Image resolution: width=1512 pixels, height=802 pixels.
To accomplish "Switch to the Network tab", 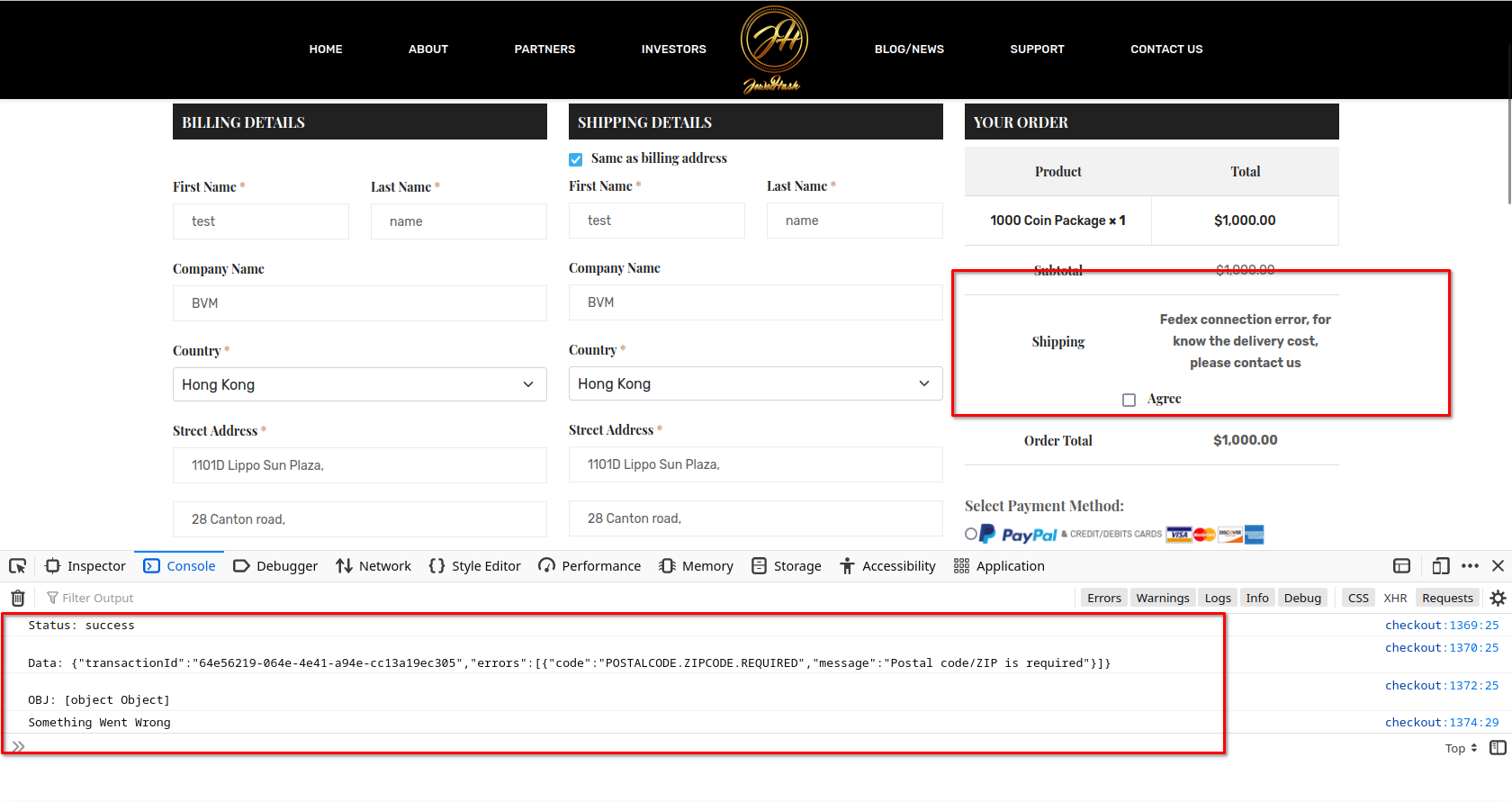I will (x=373, y=566).
